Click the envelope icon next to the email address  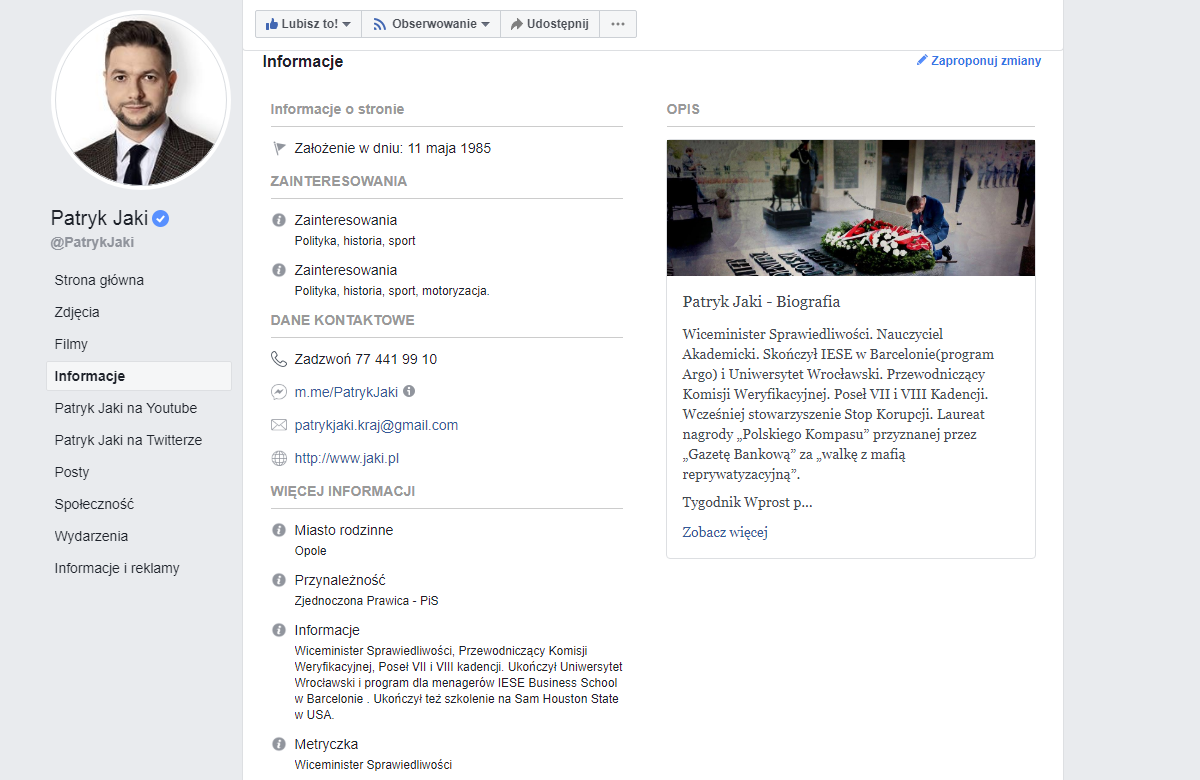point(278,424)
